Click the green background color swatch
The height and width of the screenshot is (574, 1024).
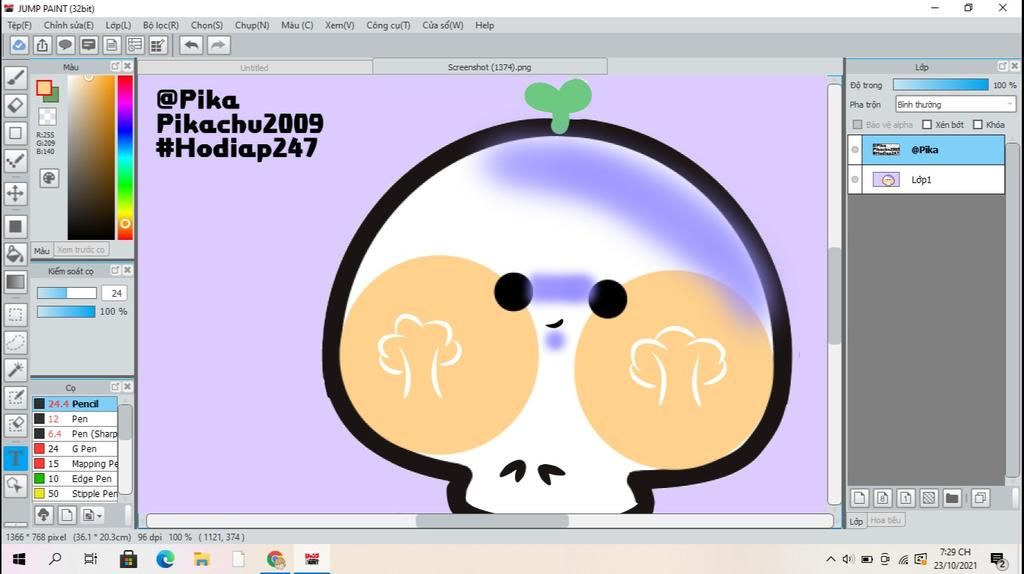tap(54, 97)
